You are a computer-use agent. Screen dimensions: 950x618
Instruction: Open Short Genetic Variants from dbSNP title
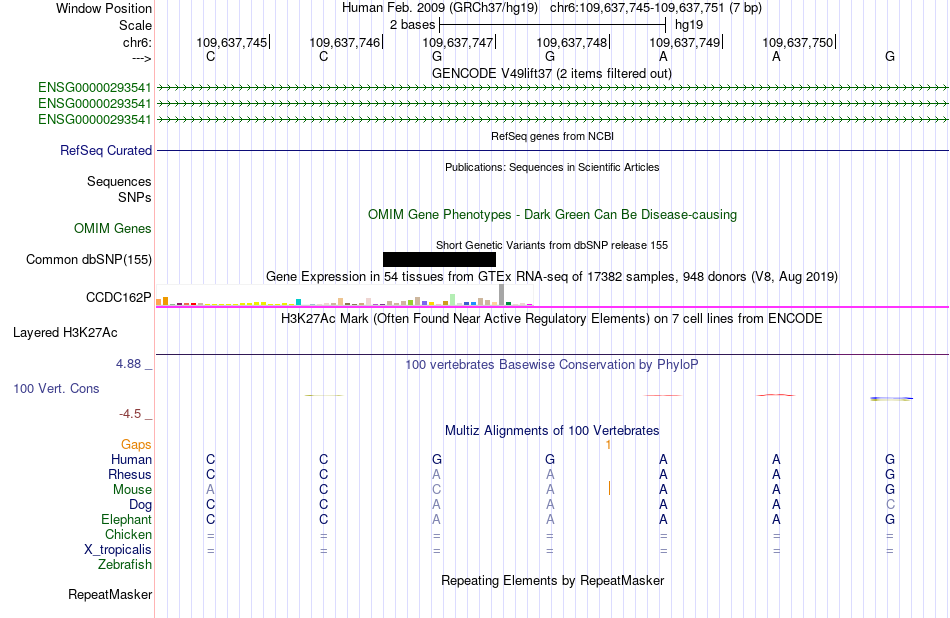pos(551,245)
